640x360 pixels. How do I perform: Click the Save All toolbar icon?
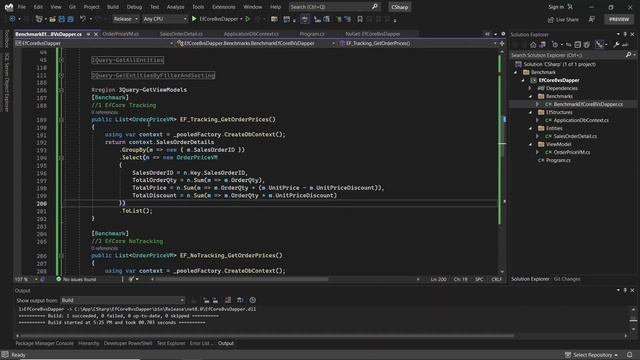click(70, 19)
